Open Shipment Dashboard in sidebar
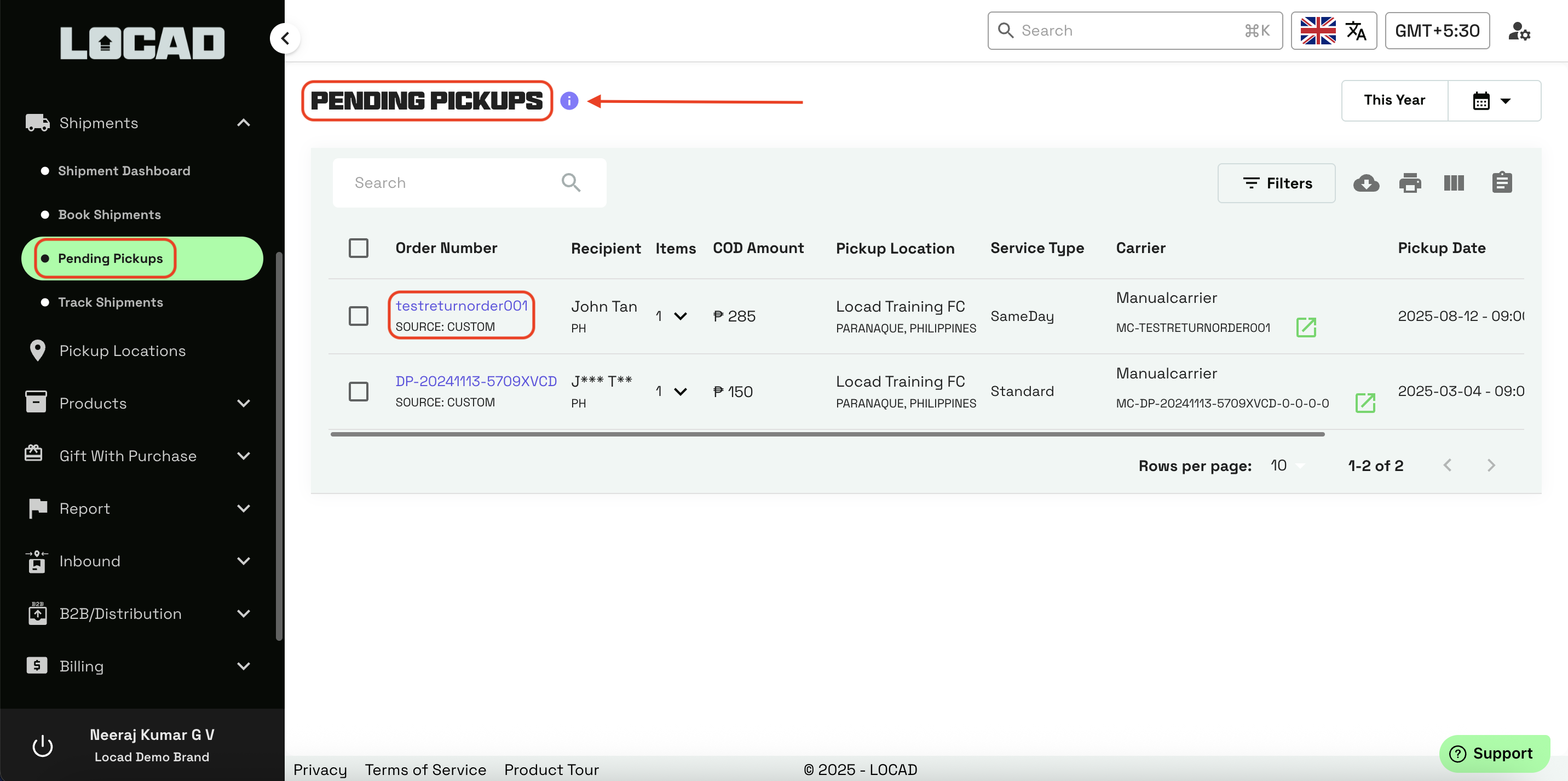The height and width of the screenshot is (781, 1568). point(124,170)
